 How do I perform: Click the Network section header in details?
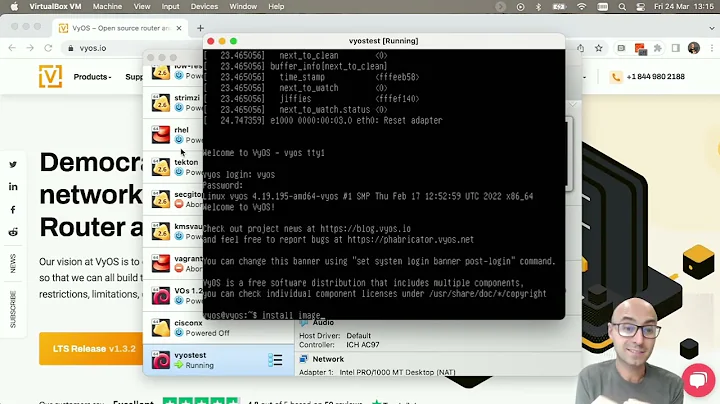tap(328, 359)
